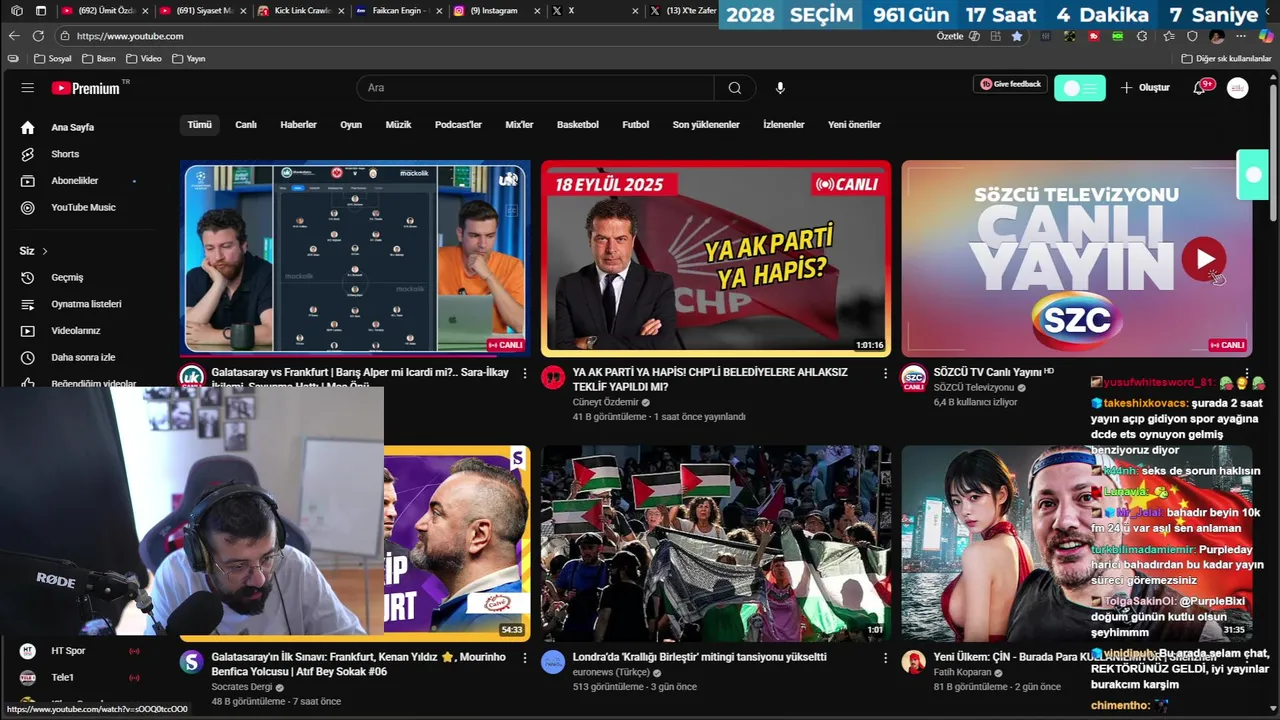Image resolution: width=1280 pixels, height=720 pixels.
Task: Open the browser profile picture
Action: click(1216, 36)
